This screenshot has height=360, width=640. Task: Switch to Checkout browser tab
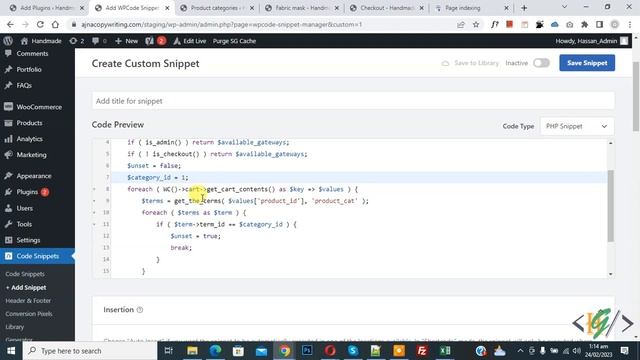click(386, 8)
